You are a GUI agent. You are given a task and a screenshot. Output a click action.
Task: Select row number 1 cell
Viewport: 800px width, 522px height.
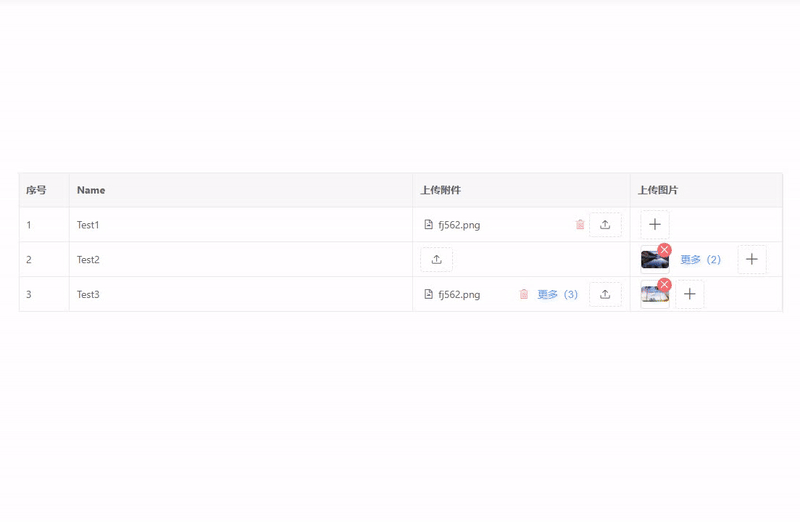point(44,225)
